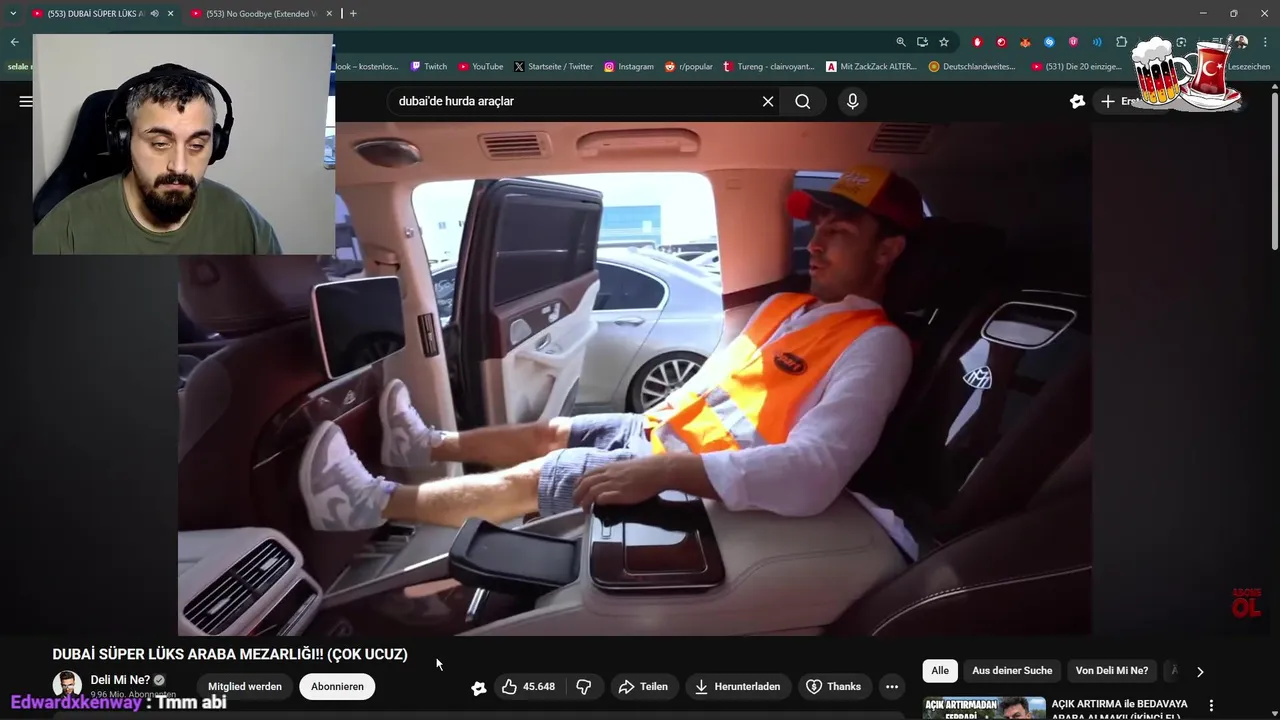Start voice search with microphone icon

point(852,101)
